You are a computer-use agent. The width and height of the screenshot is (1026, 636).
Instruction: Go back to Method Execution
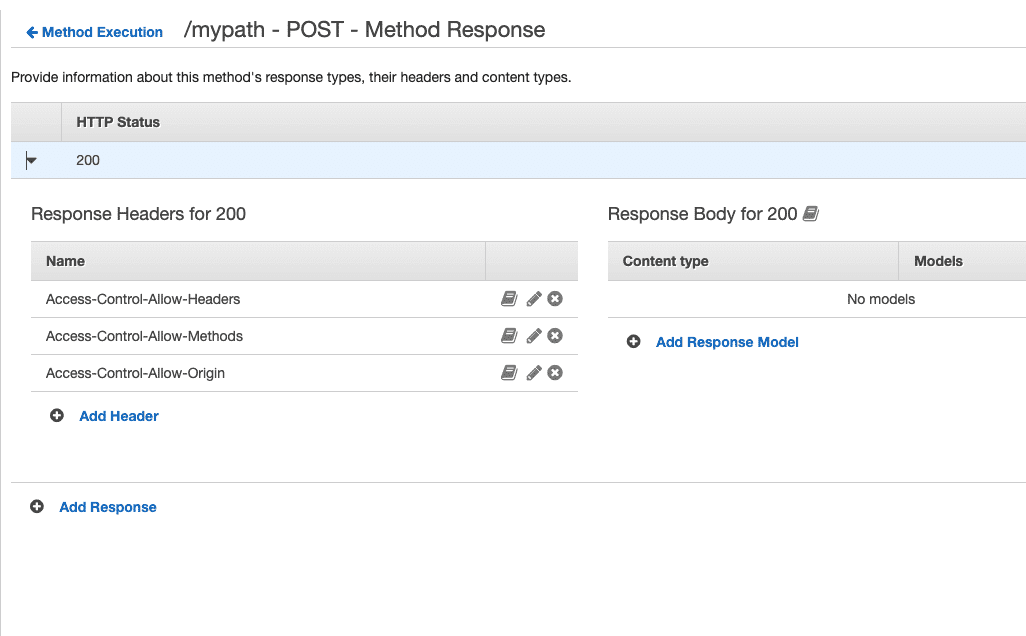point(94,32)
